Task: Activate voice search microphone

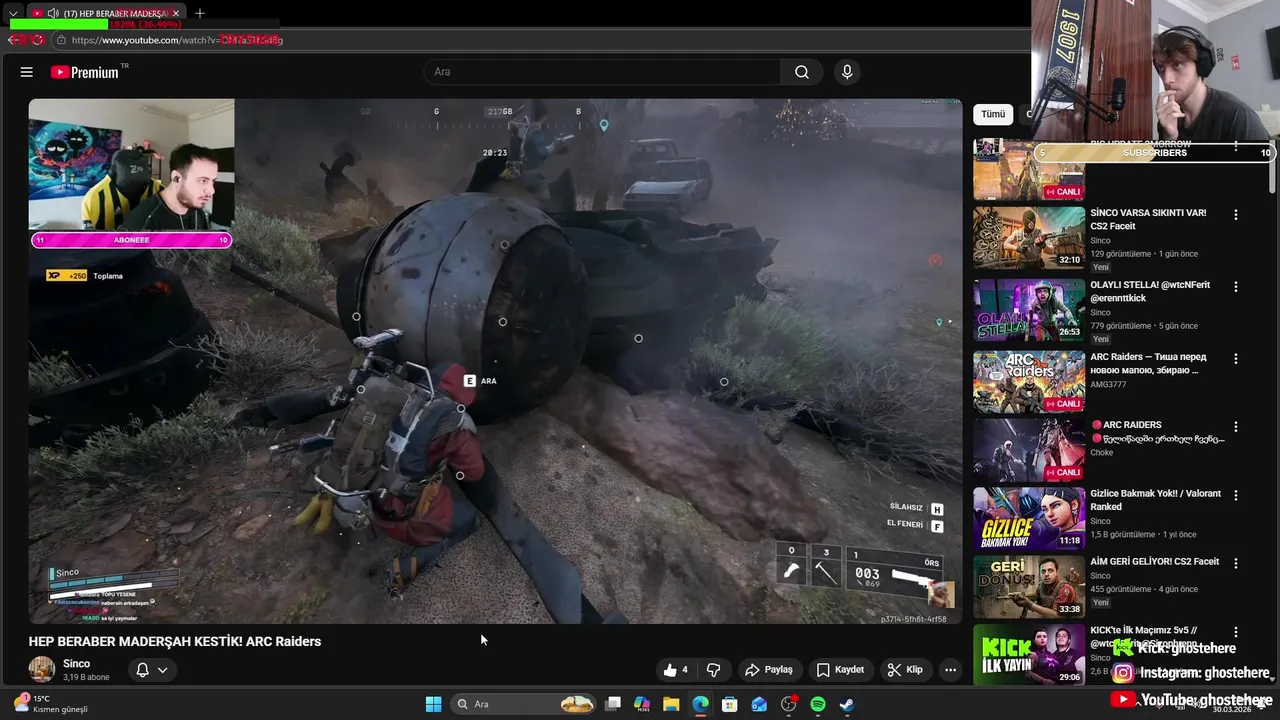Action: pos(847,72)
